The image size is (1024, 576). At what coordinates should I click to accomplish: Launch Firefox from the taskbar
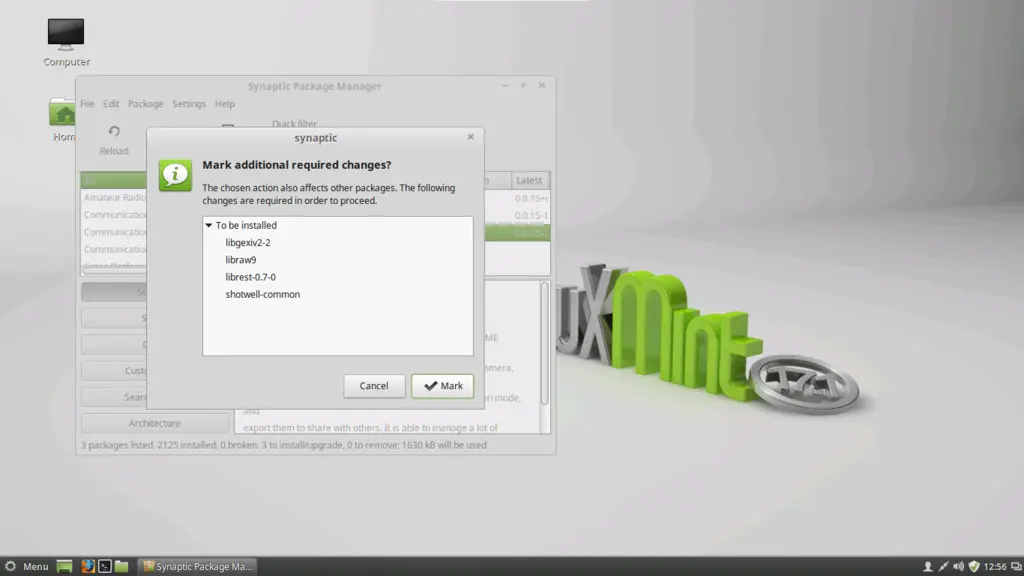88,566
